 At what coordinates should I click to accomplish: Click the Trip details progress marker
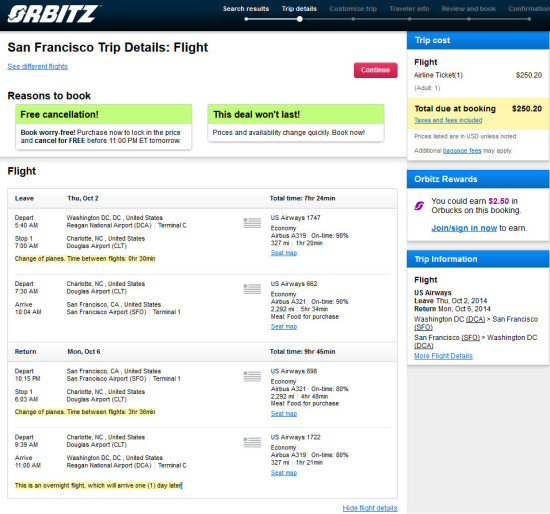[300, 19]
